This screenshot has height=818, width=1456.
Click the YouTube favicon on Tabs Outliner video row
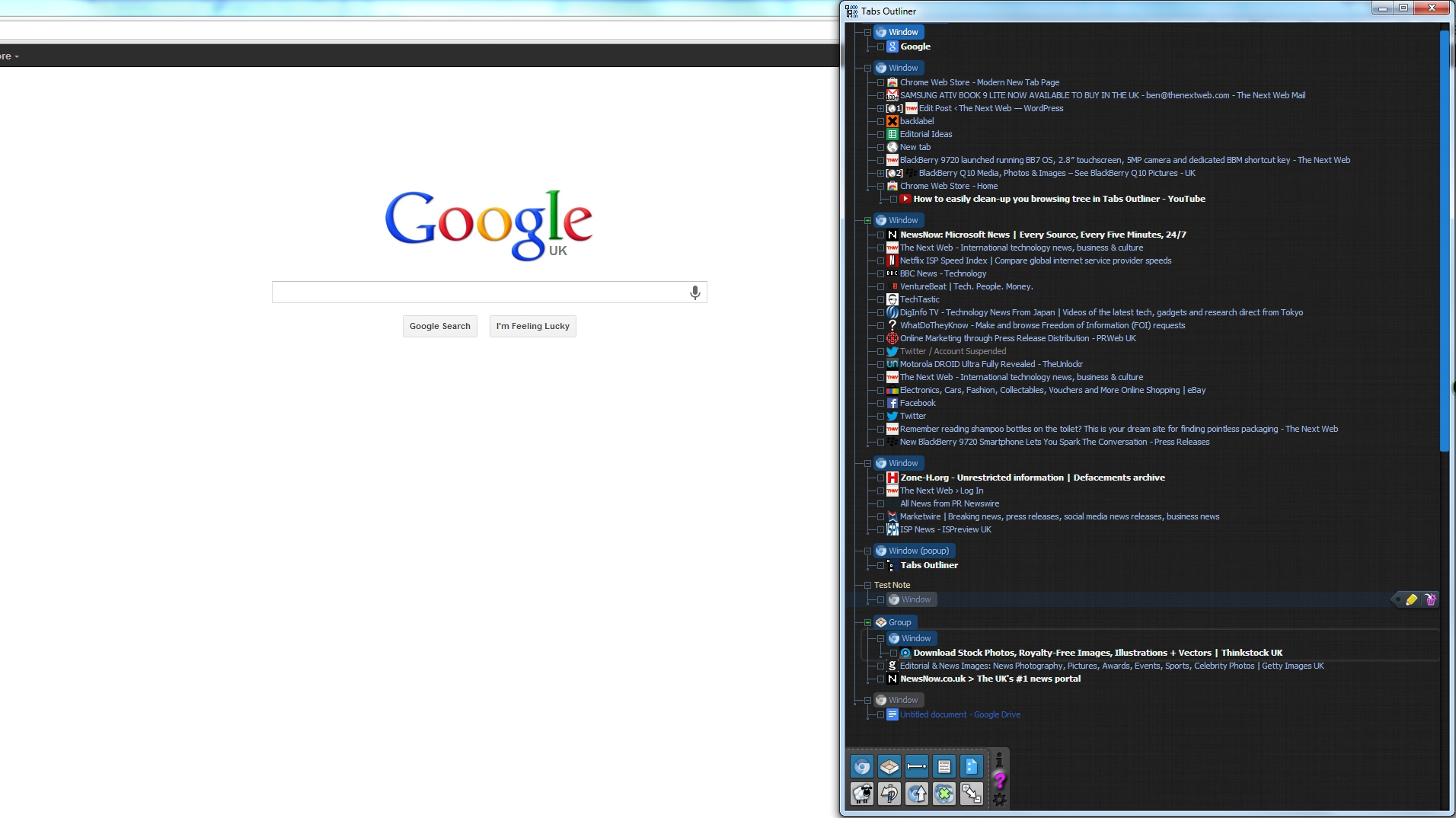click(905, 199)
